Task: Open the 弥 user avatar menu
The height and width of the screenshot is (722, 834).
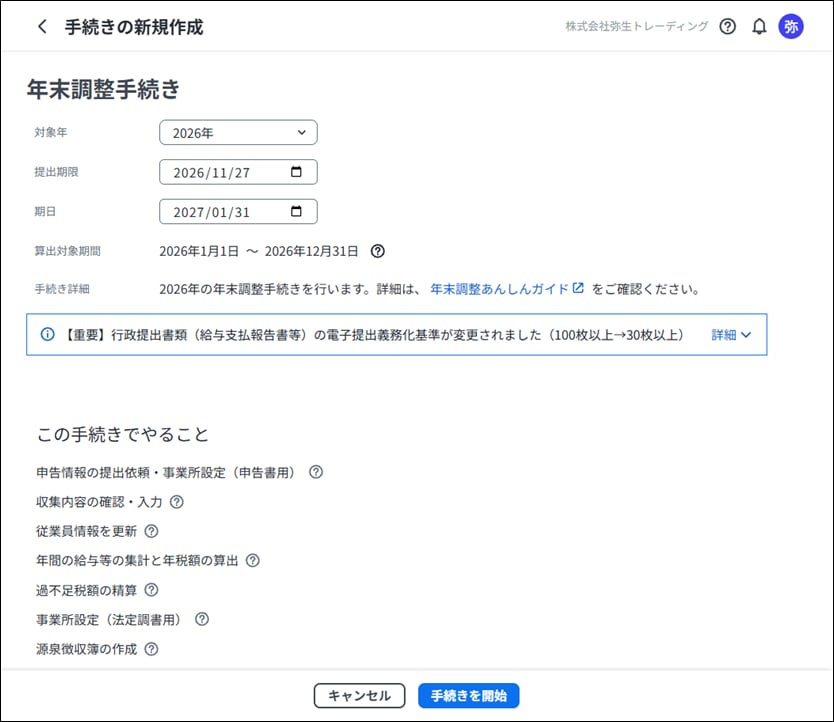Action: 791,27
